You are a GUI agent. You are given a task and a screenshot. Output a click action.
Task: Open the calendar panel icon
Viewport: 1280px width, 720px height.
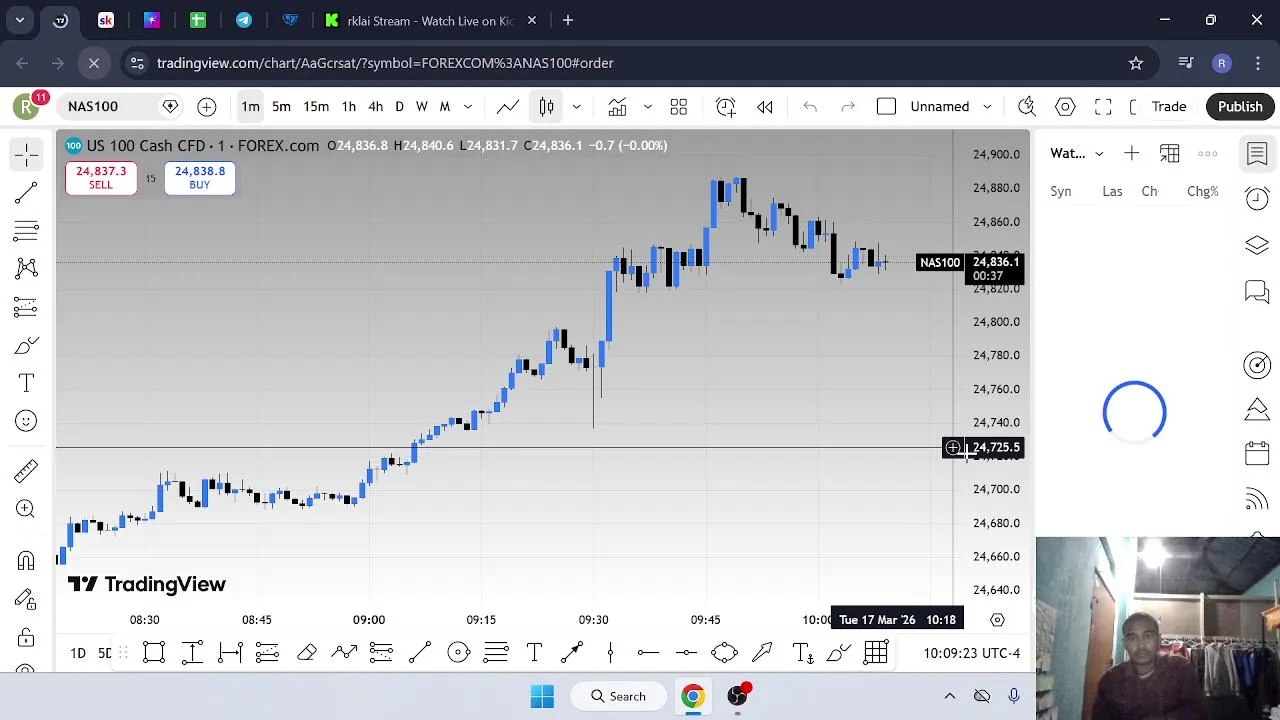[x=1257, y=453]
